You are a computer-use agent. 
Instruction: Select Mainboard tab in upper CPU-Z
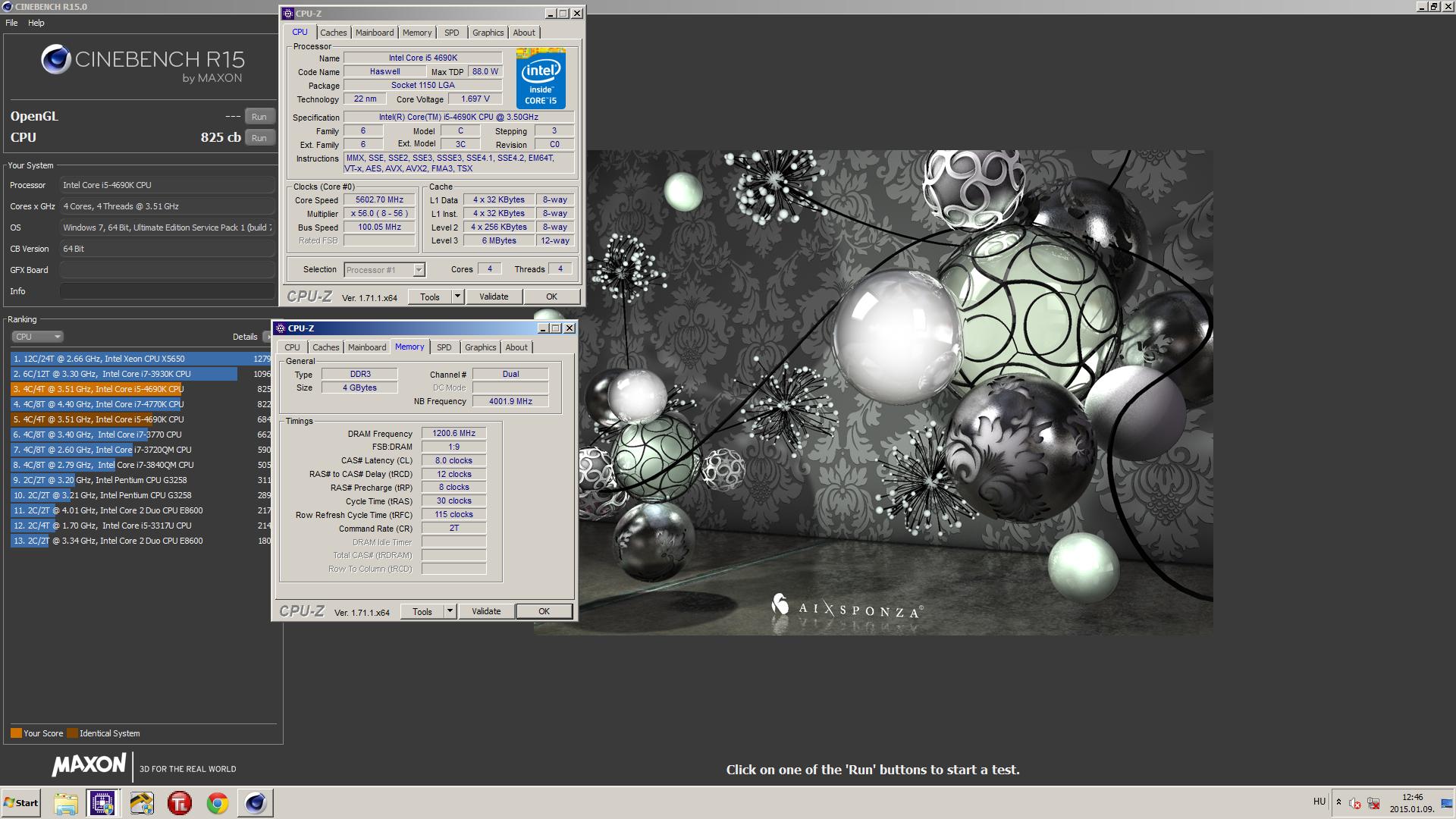click(375, 33)
